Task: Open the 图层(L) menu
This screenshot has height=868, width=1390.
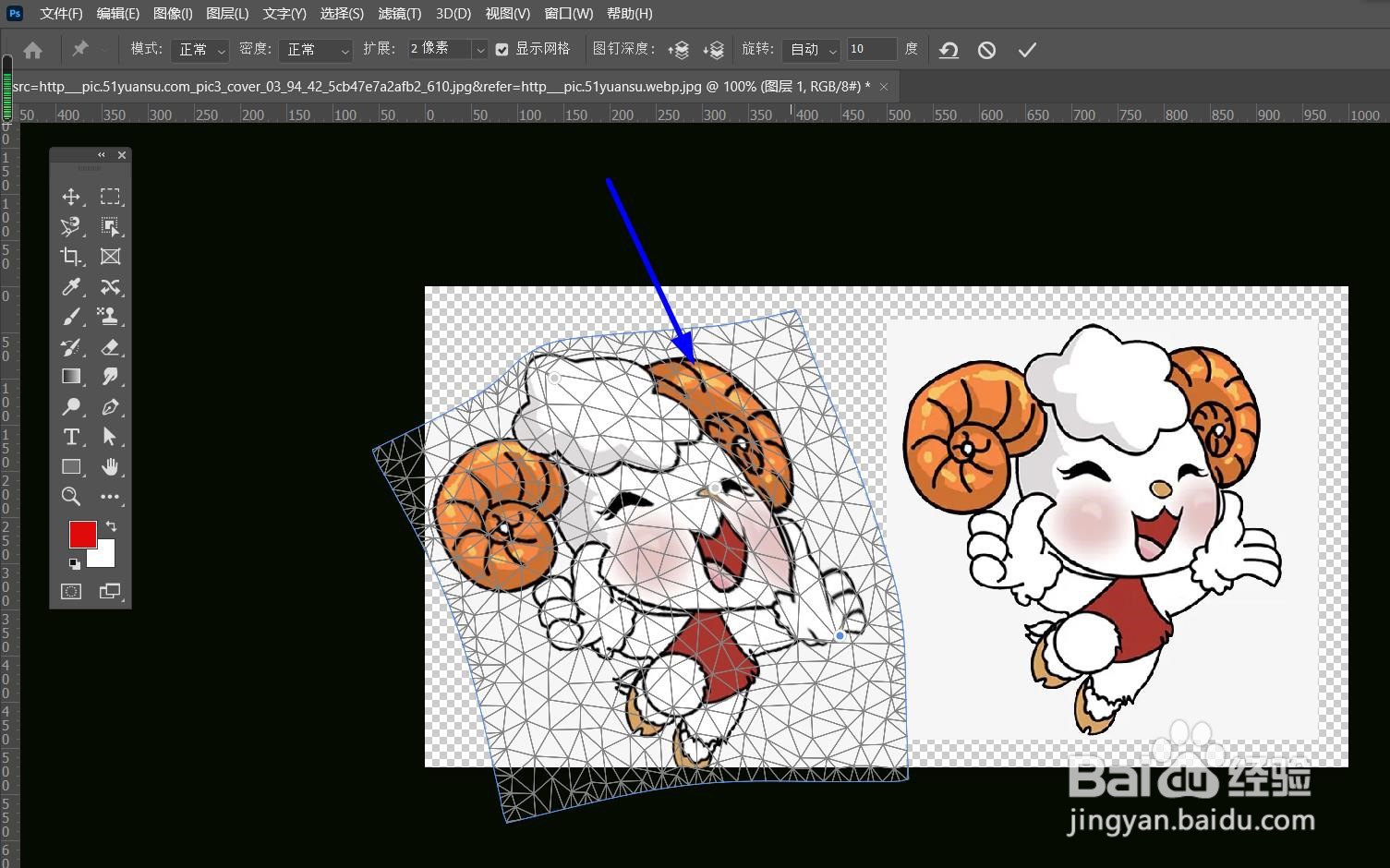Action: coord(227,14)
